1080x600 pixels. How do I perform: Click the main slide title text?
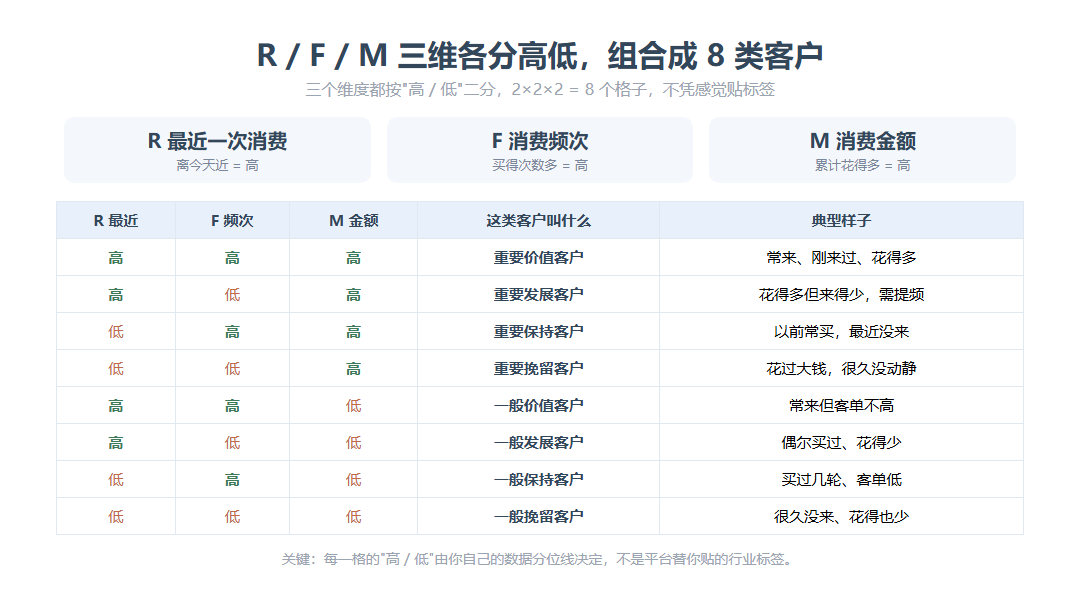pos(540,55)
